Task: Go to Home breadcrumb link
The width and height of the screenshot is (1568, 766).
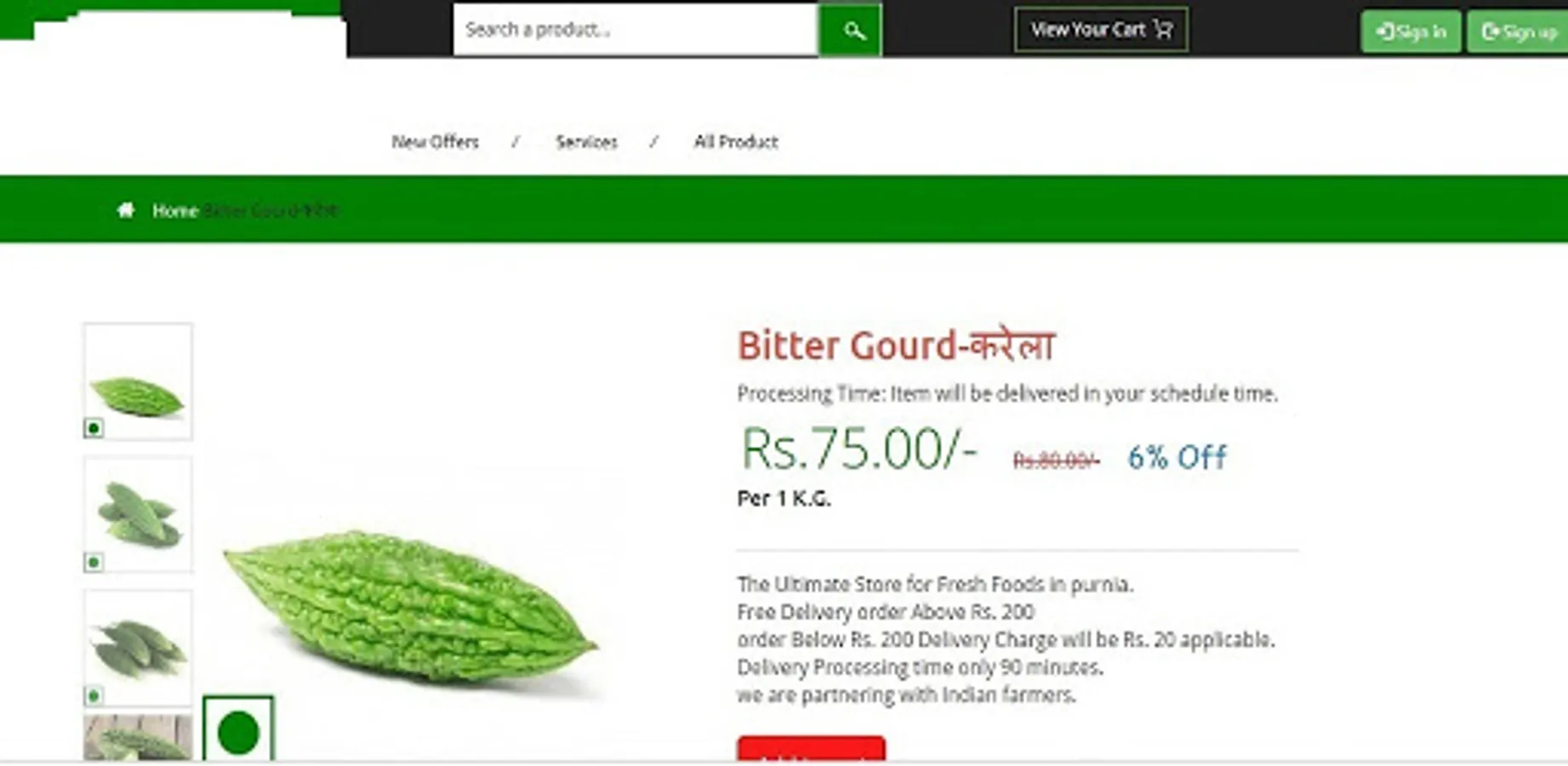Action: 174,211
